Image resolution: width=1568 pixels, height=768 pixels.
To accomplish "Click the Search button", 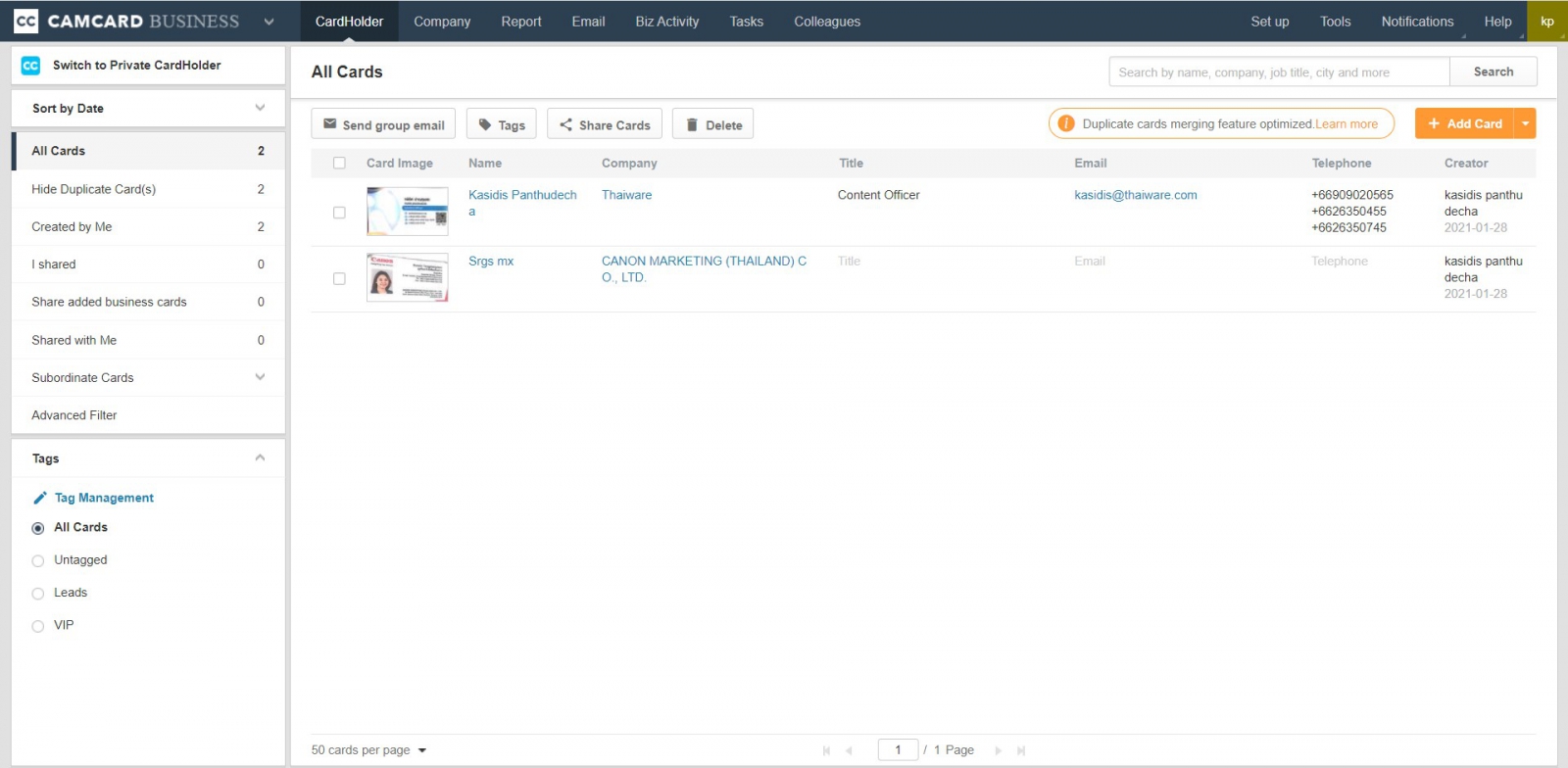I will [x=1494, y=72].
